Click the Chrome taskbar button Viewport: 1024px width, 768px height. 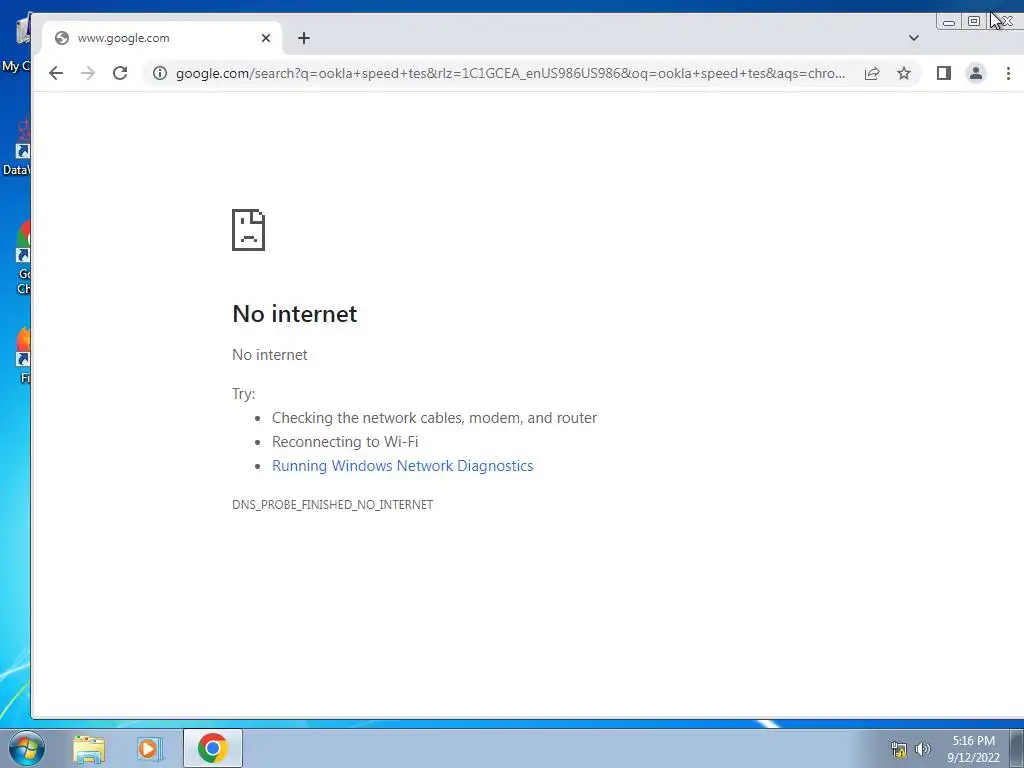pos(213,748)
